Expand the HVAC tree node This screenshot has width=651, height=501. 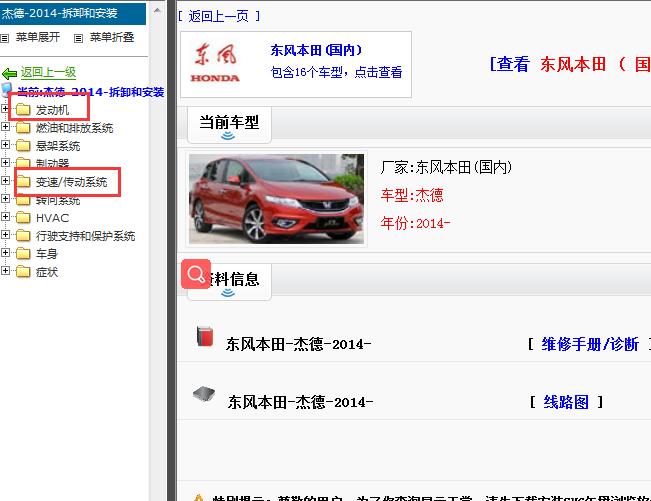(x=5, y=217)
